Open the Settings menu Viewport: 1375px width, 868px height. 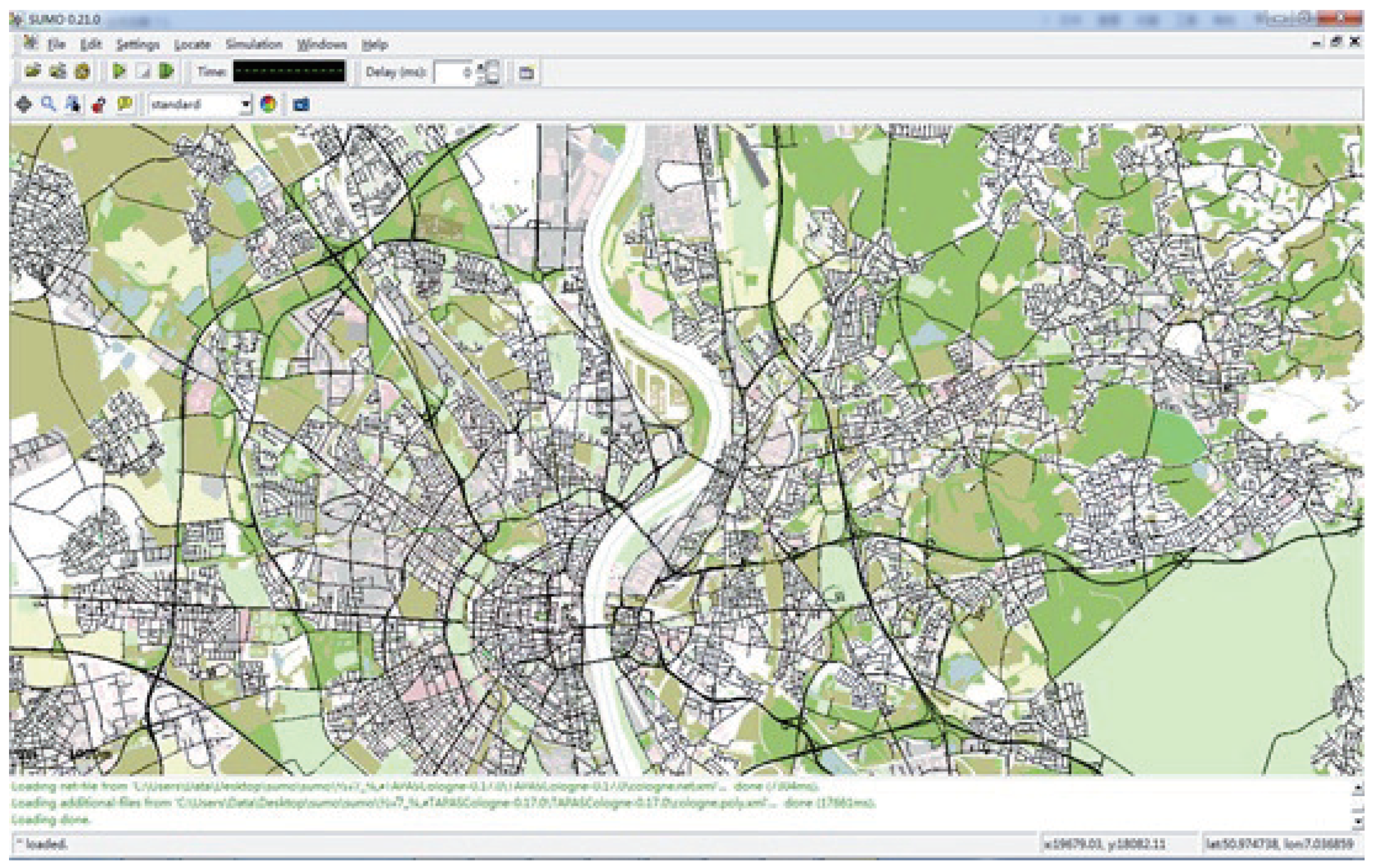tap(137, 45)
